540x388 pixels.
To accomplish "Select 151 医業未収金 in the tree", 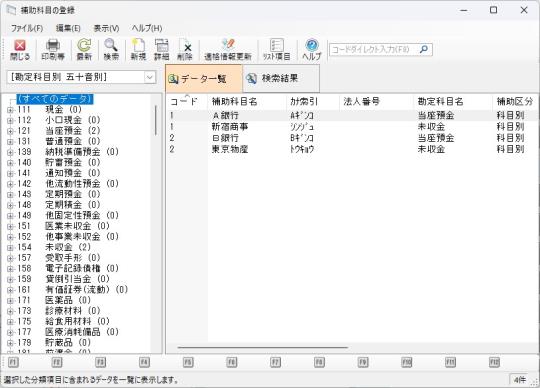I will [x=64, y=226].
